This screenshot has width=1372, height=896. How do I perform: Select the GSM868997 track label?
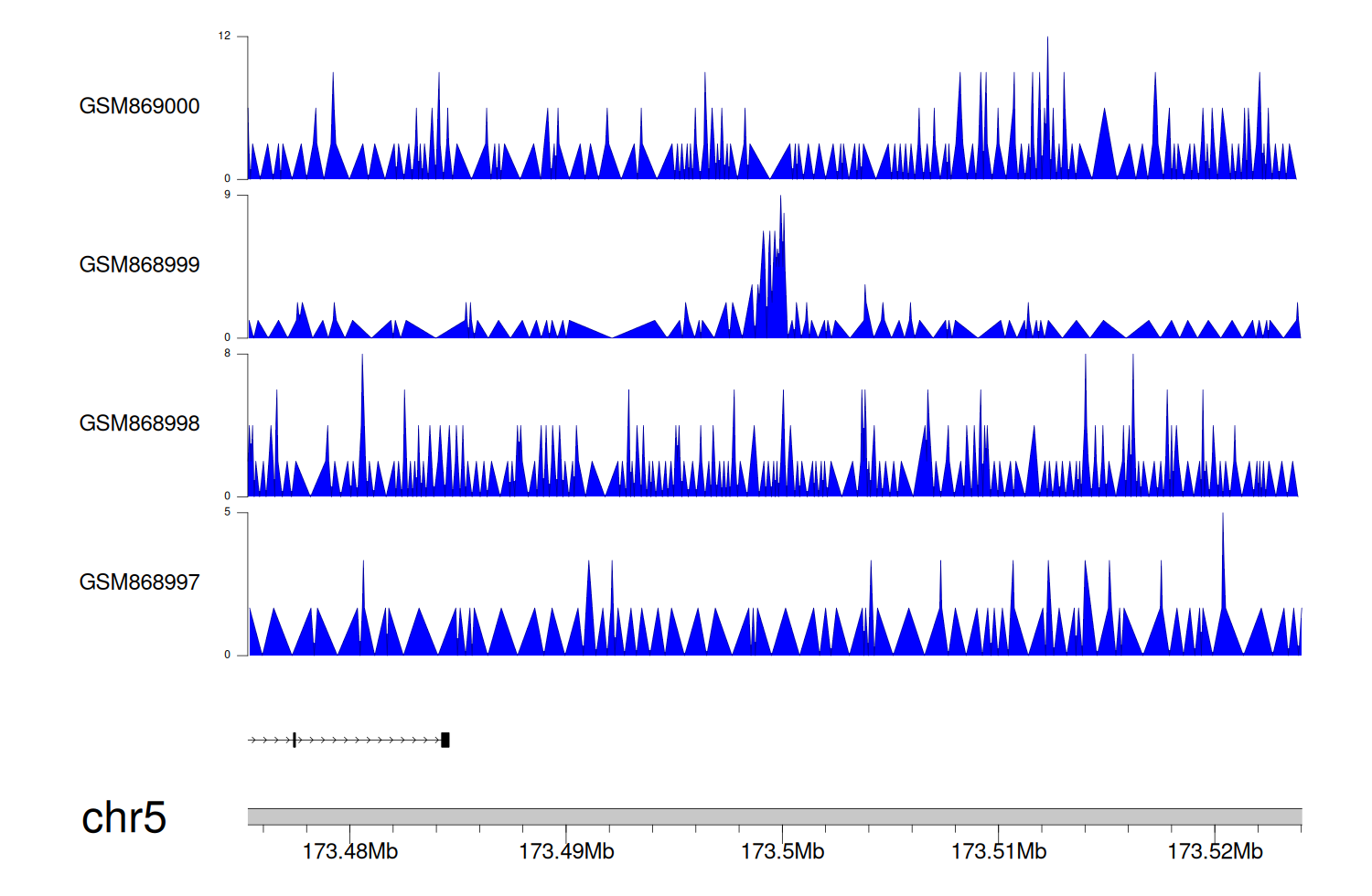139,582
